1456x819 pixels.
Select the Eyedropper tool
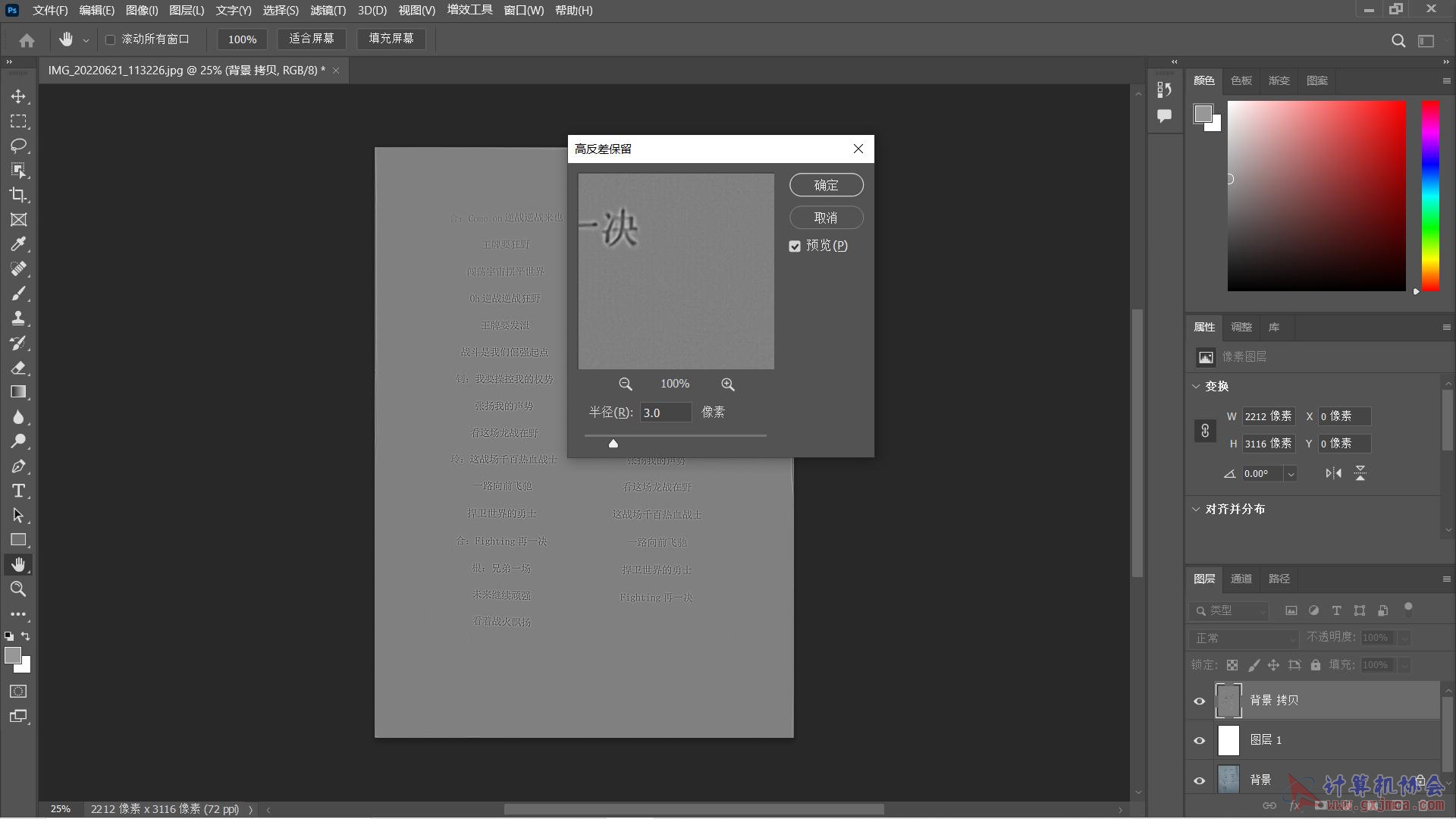tap(18, 244)
